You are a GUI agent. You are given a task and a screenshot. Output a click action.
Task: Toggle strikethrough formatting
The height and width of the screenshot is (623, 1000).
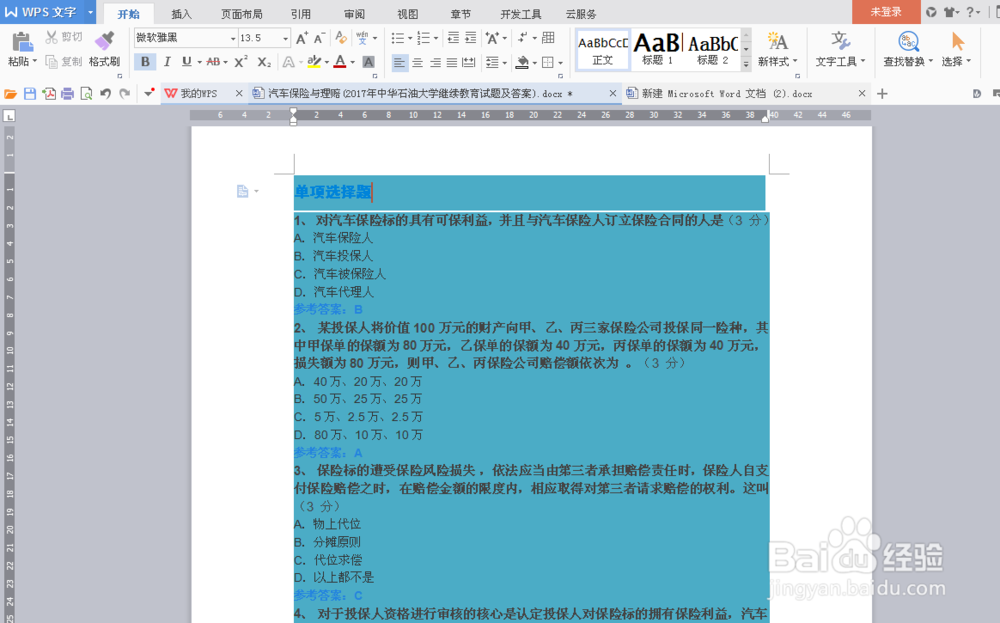pyautogui.click(x=214, y=61)
